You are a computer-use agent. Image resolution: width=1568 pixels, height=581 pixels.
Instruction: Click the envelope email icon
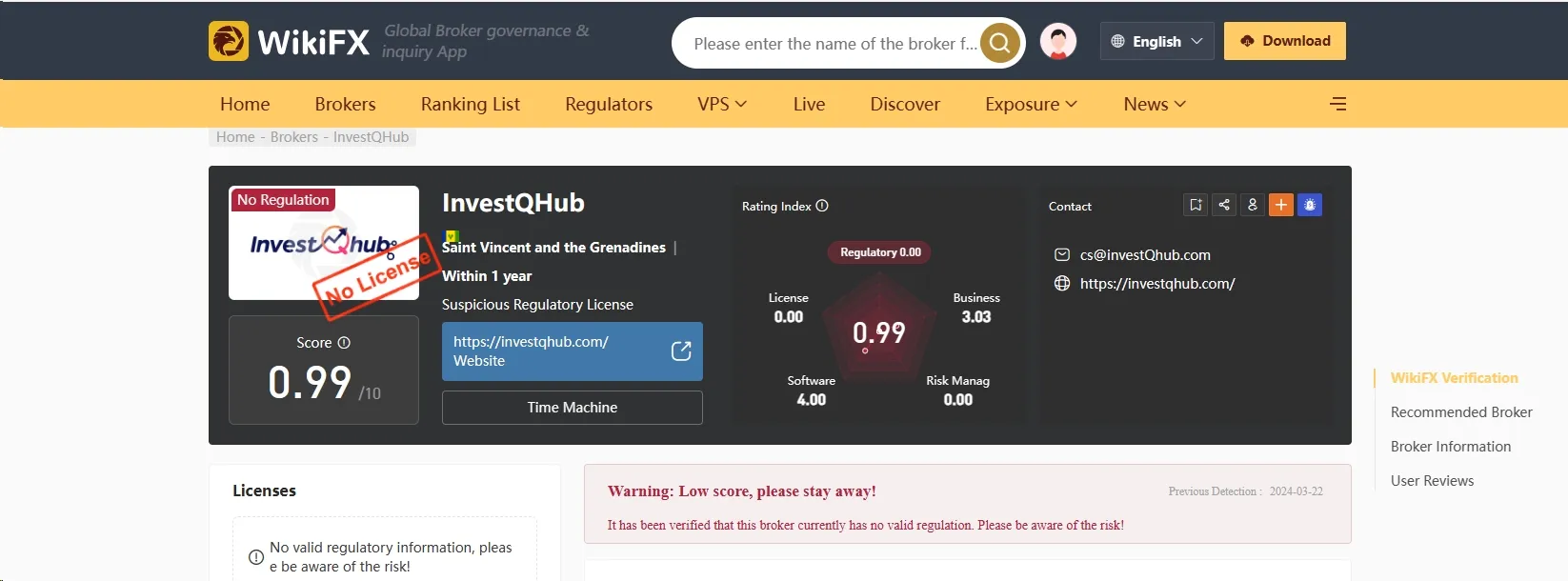[x=1062, y=255]
